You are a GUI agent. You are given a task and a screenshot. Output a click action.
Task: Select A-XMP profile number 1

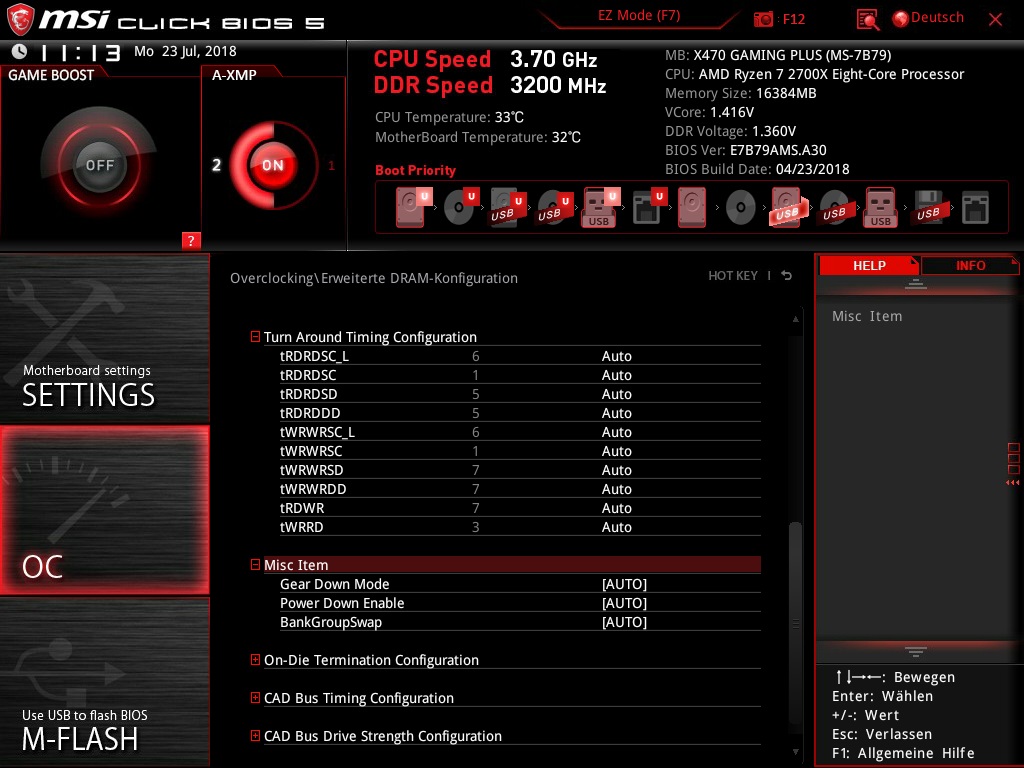tap(331, 165)
